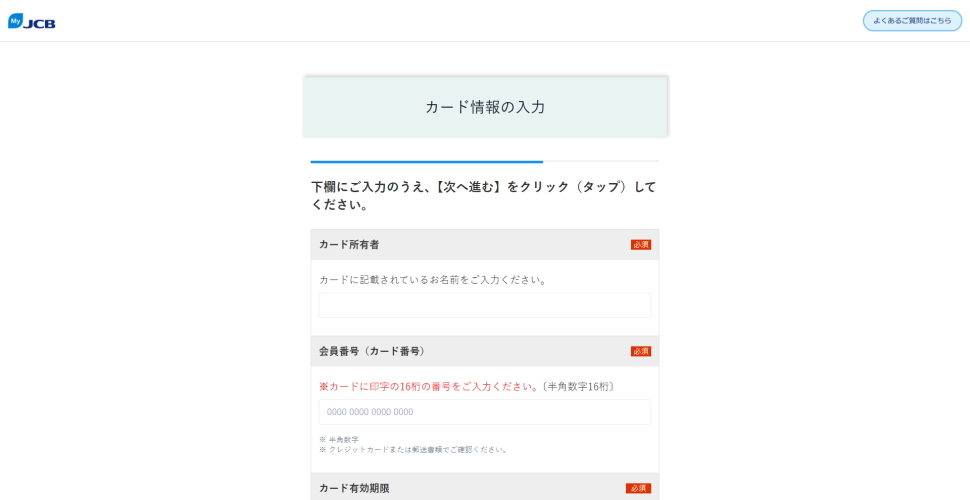Click the 必須 badge beside カード所有者
This screenshot has height=500, width=970.
640,245
